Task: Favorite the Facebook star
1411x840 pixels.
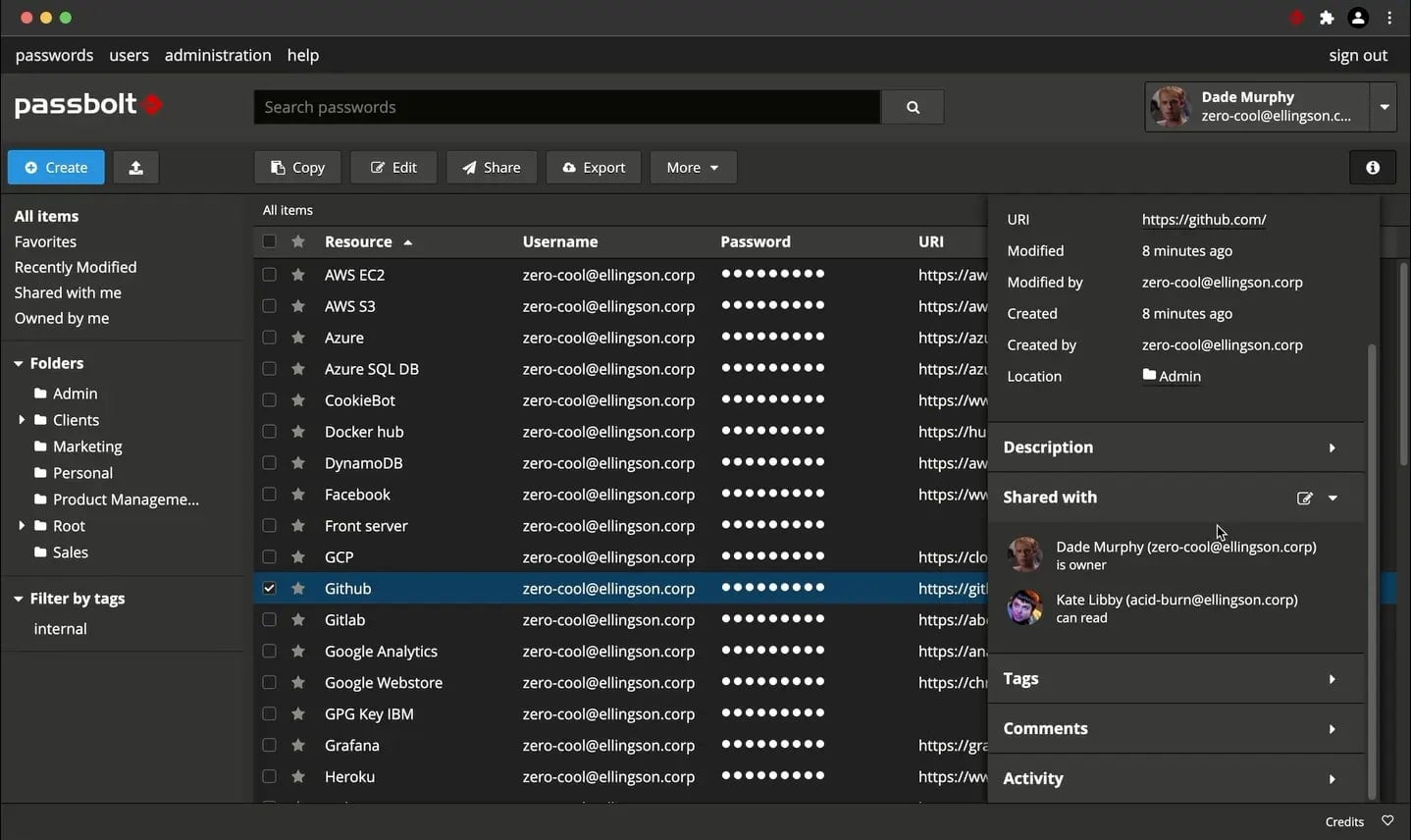Action: [298, 495]
